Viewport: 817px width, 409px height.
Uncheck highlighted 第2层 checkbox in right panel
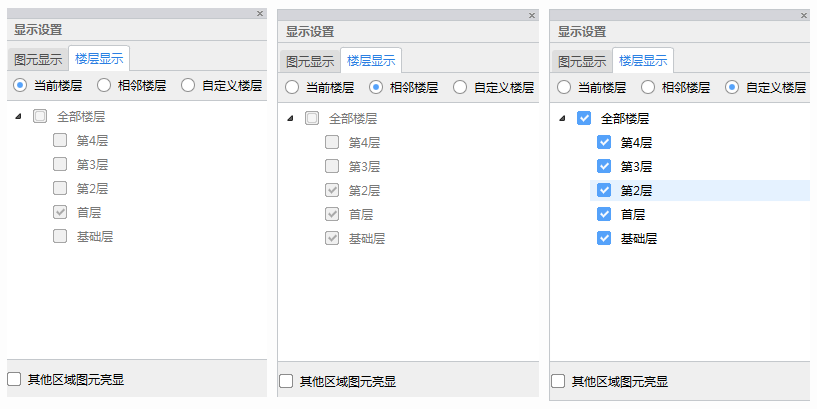(x=604, y=190)
